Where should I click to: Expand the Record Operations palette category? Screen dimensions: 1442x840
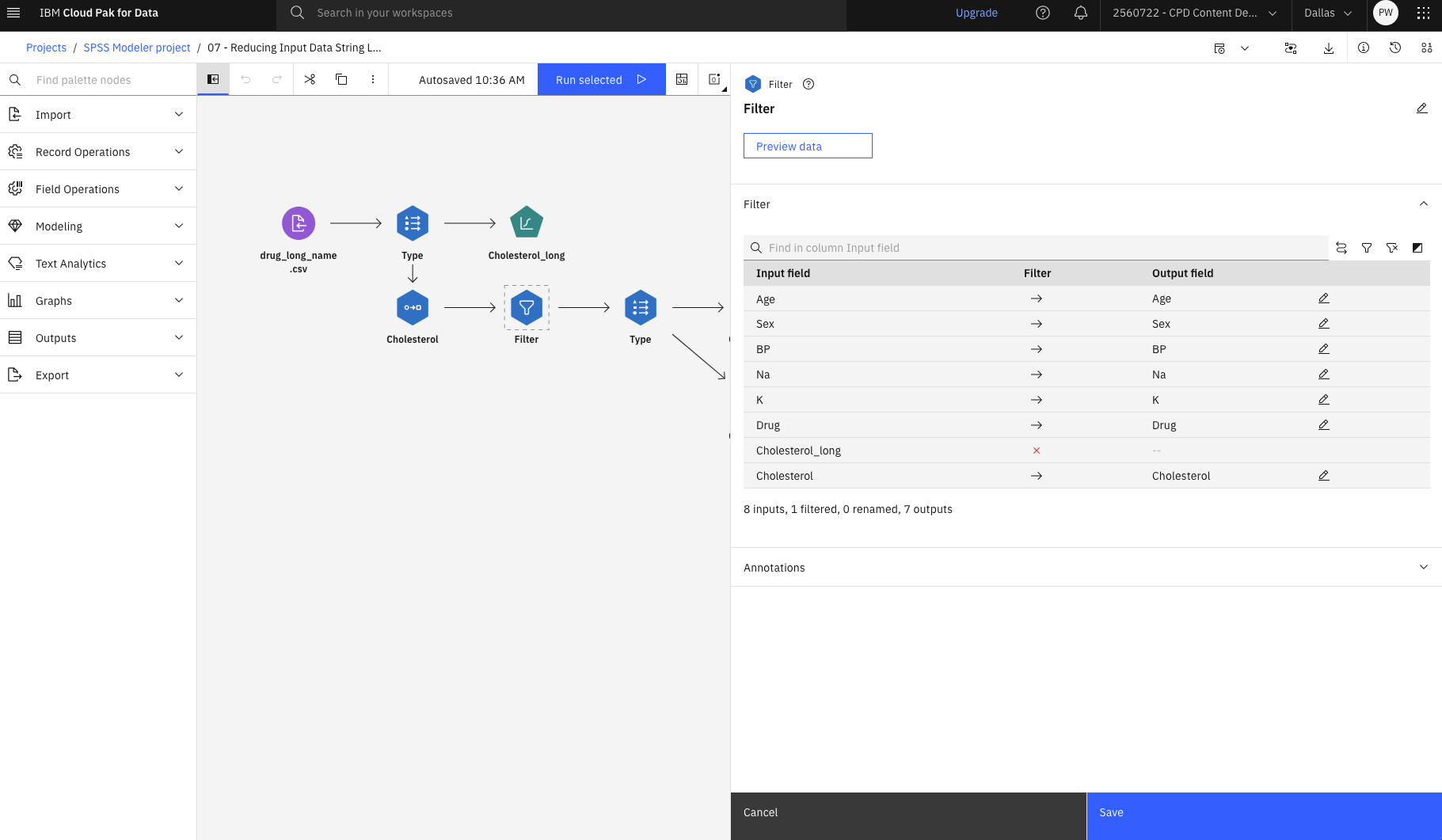[x=98, y=152]
